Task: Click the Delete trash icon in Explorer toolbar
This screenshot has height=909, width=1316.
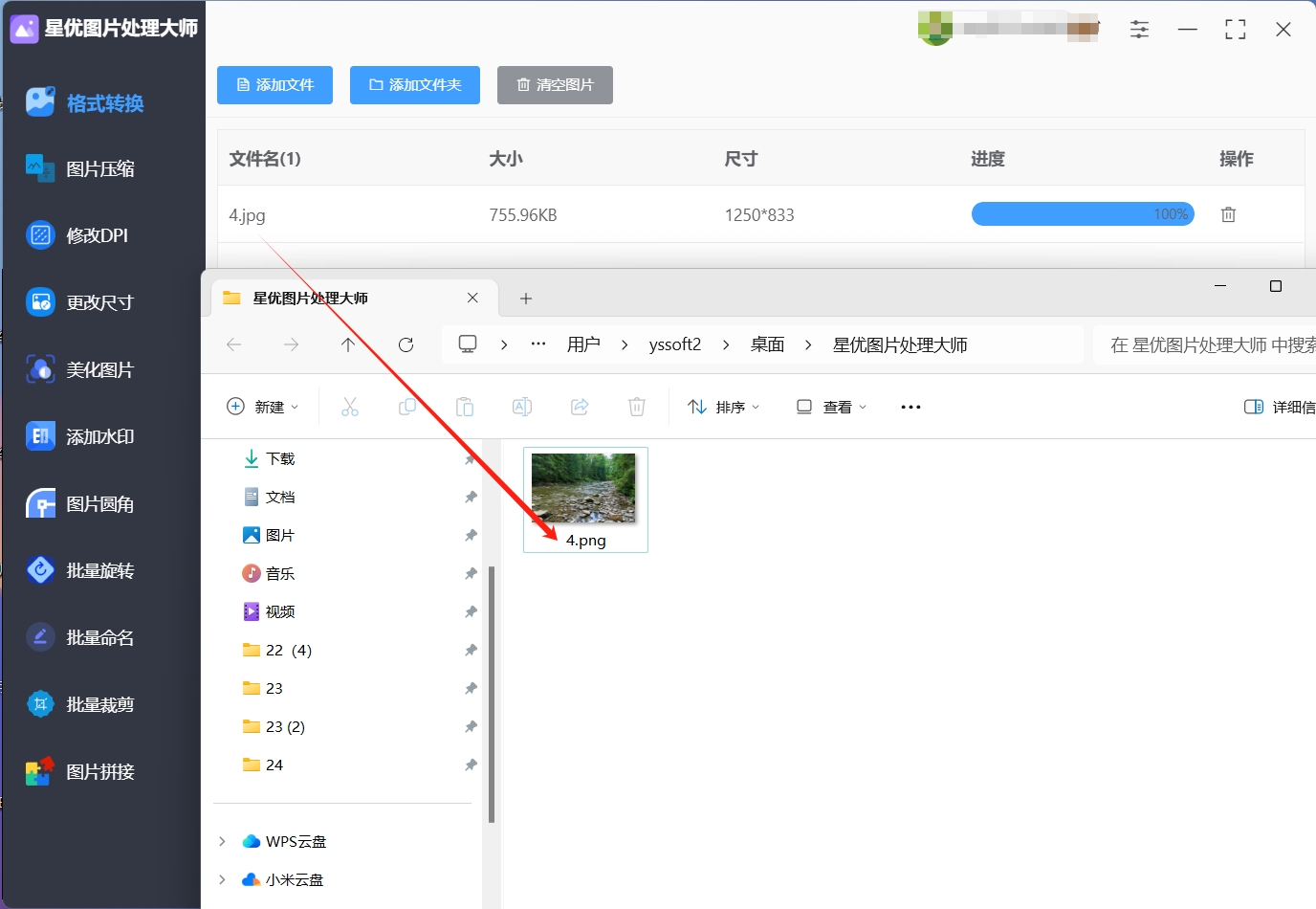Action: [637, 407]
